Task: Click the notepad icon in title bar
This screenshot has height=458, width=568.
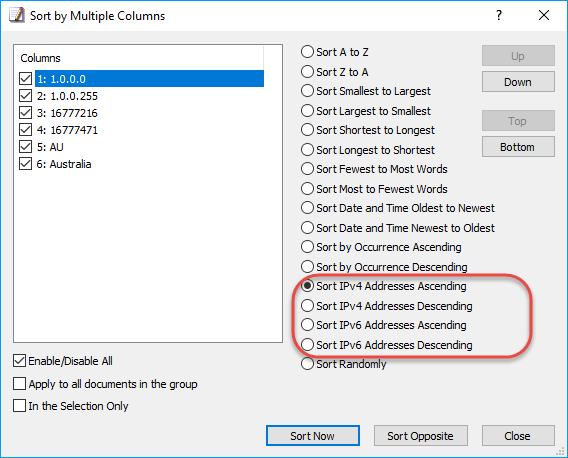Action: coord(16,16)
